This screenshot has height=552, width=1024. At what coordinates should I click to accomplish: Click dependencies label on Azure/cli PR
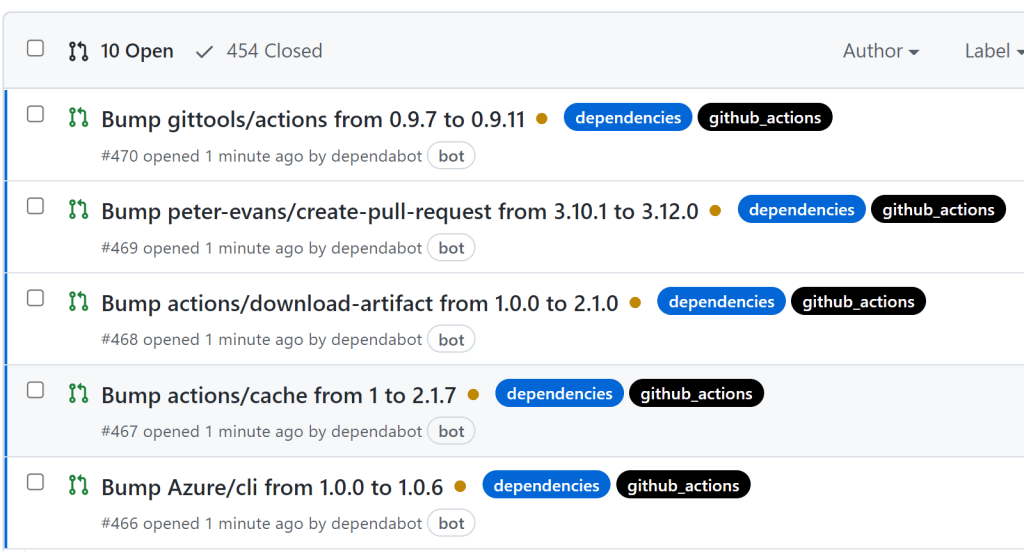click(546, 486)
